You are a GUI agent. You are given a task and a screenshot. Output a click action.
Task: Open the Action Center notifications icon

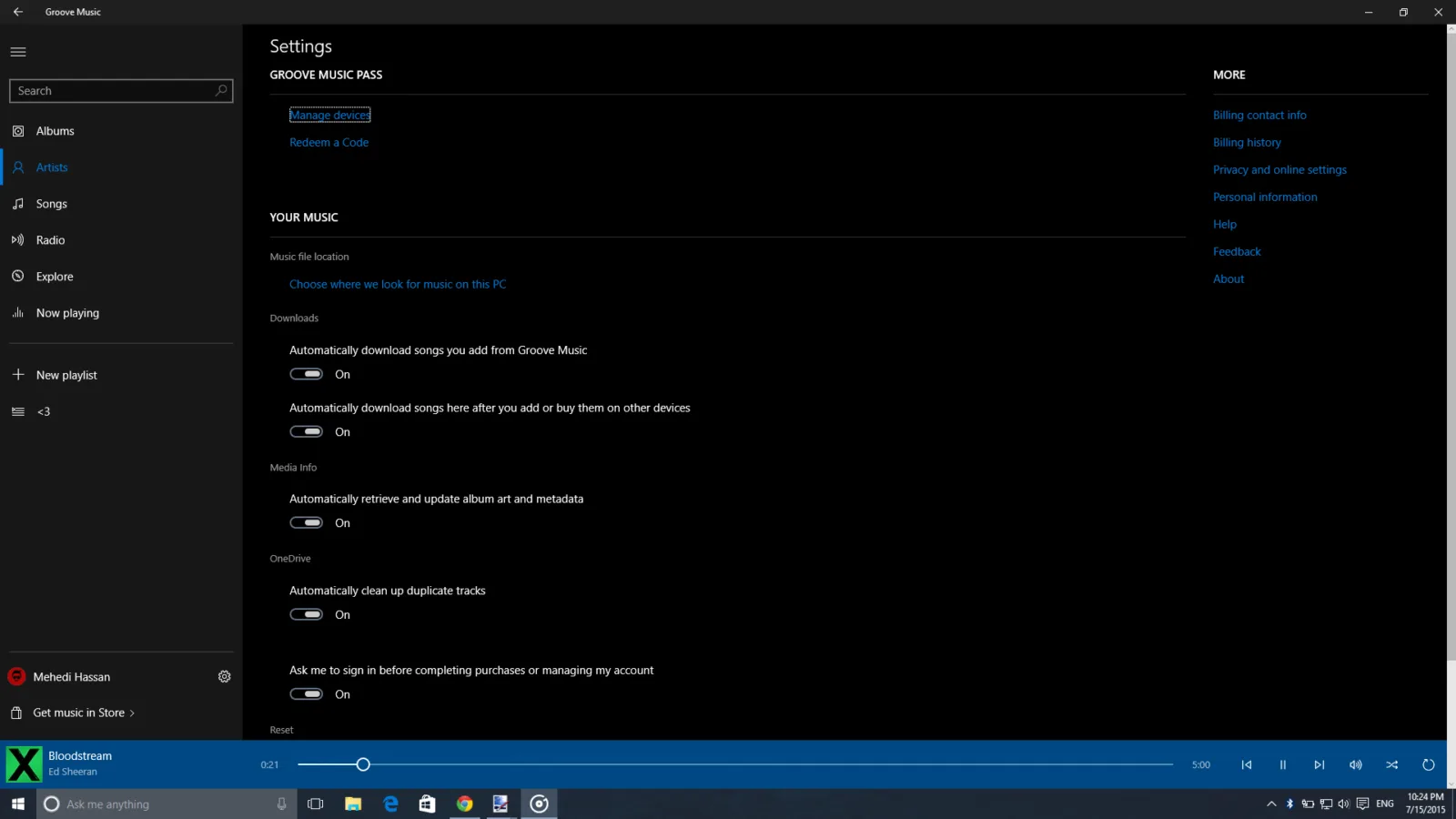tap(1362, 804)
